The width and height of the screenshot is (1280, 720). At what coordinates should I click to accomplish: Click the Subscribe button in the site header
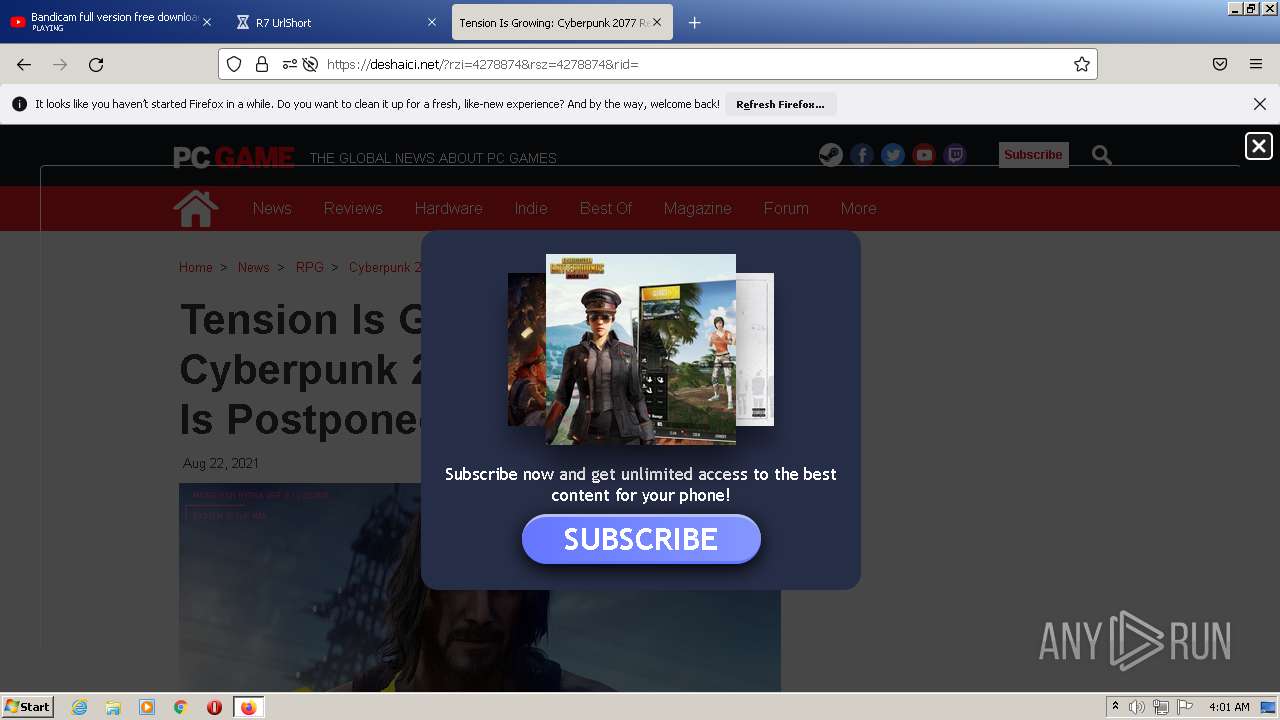[1033, 155]
